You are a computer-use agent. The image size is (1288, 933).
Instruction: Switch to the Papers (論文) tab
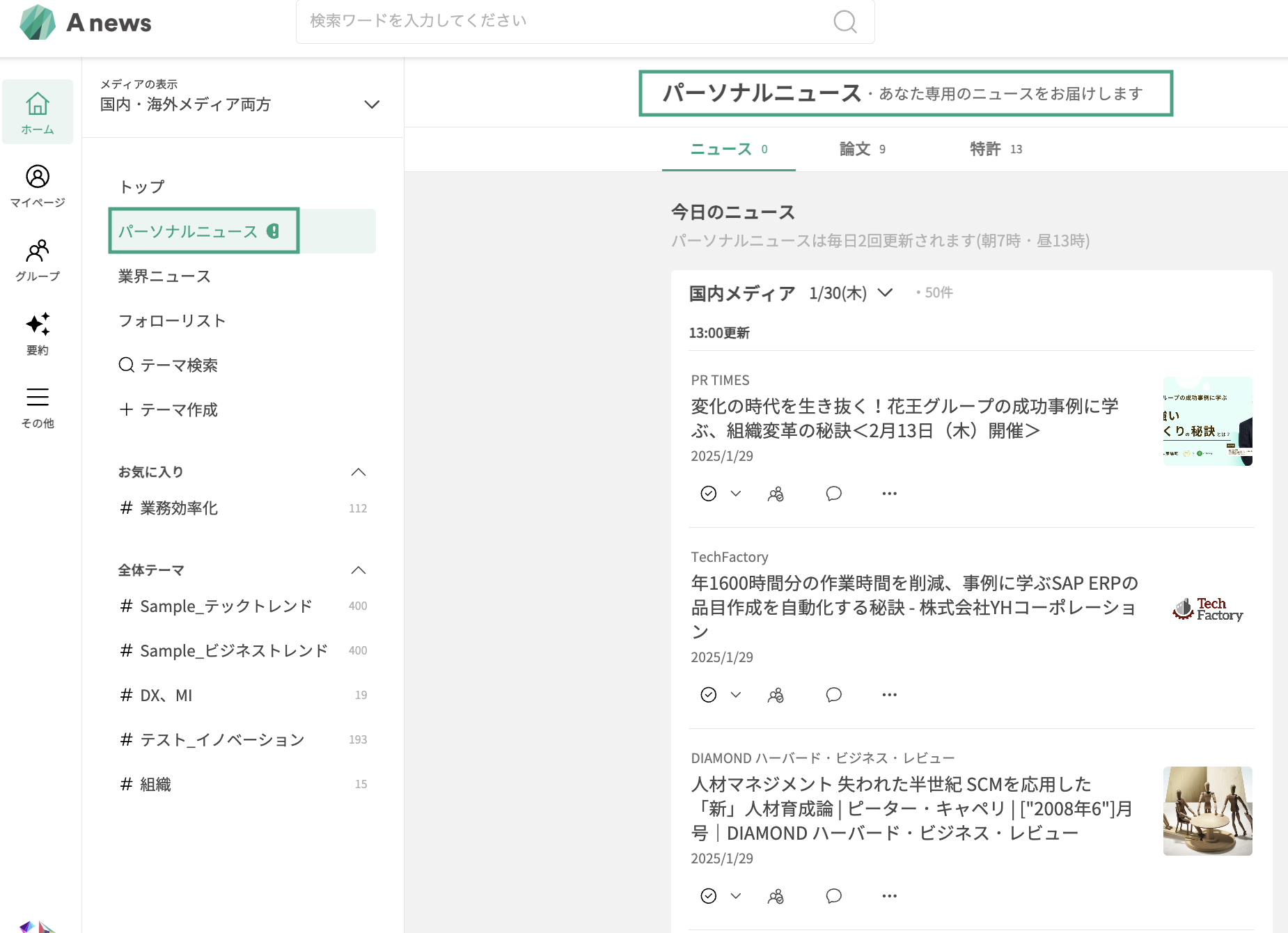(x=862, y=149)
